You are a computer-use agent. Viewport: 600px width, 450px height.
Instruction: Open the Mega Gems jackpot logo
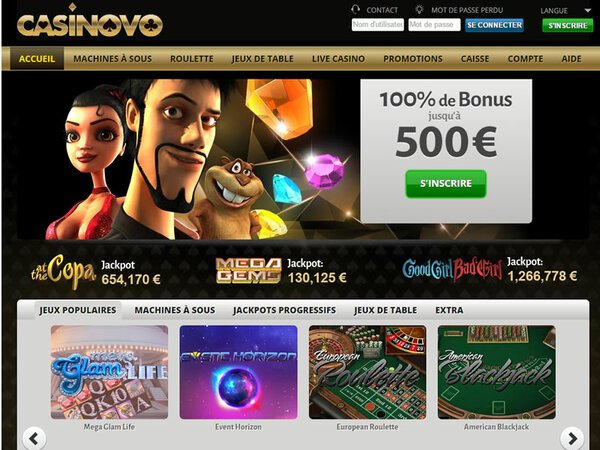[248, 271]
